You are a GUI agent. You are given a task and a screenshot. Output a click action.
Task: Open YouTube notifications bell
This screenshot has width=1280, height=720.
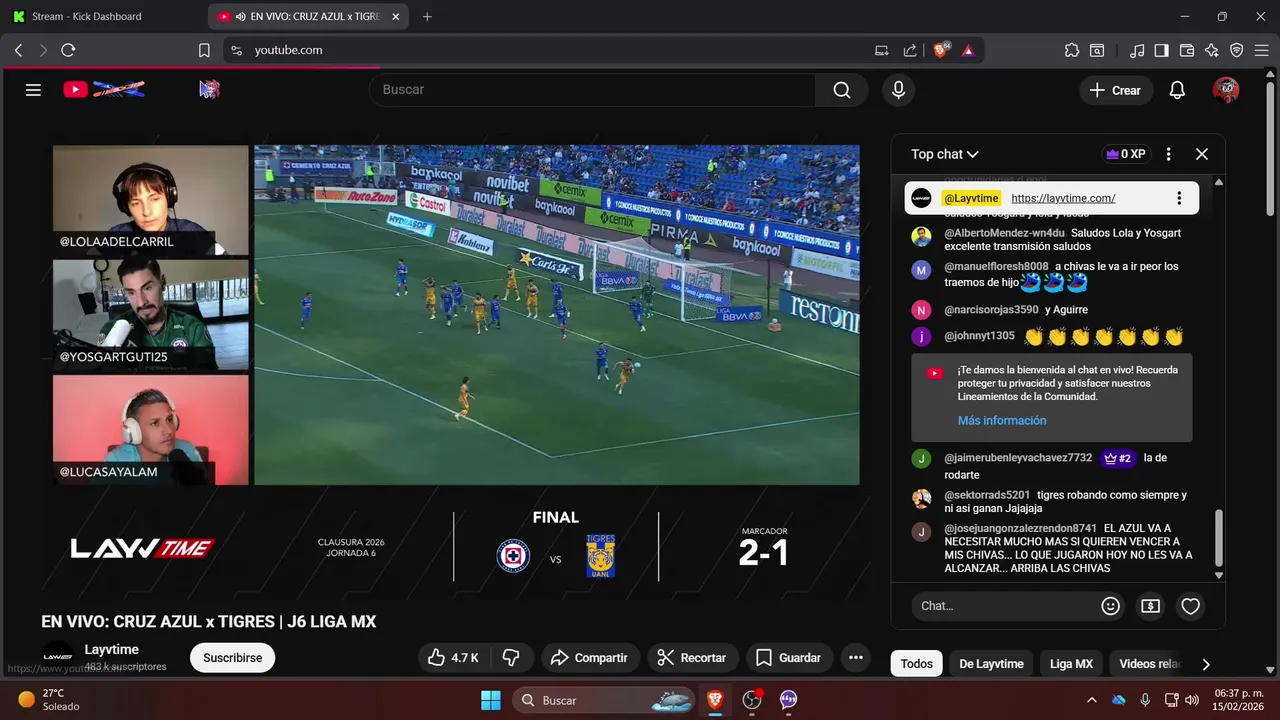[x=1177, y=90]
